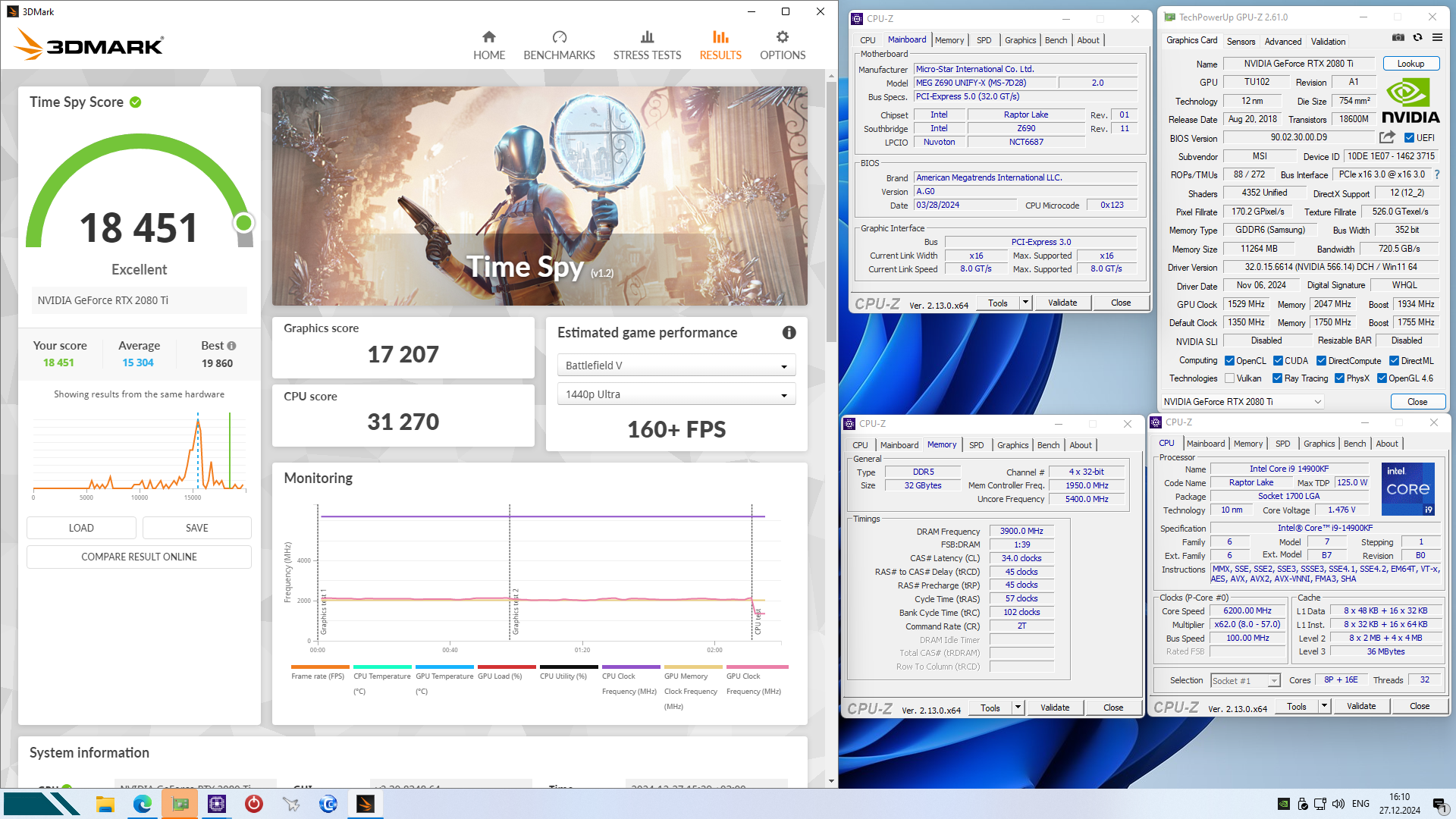Open Tools dropdown arrow in CPU-Z CPU window
Image resolution: width=1456 pixels, height=819 pixels.
[1324, 706]
